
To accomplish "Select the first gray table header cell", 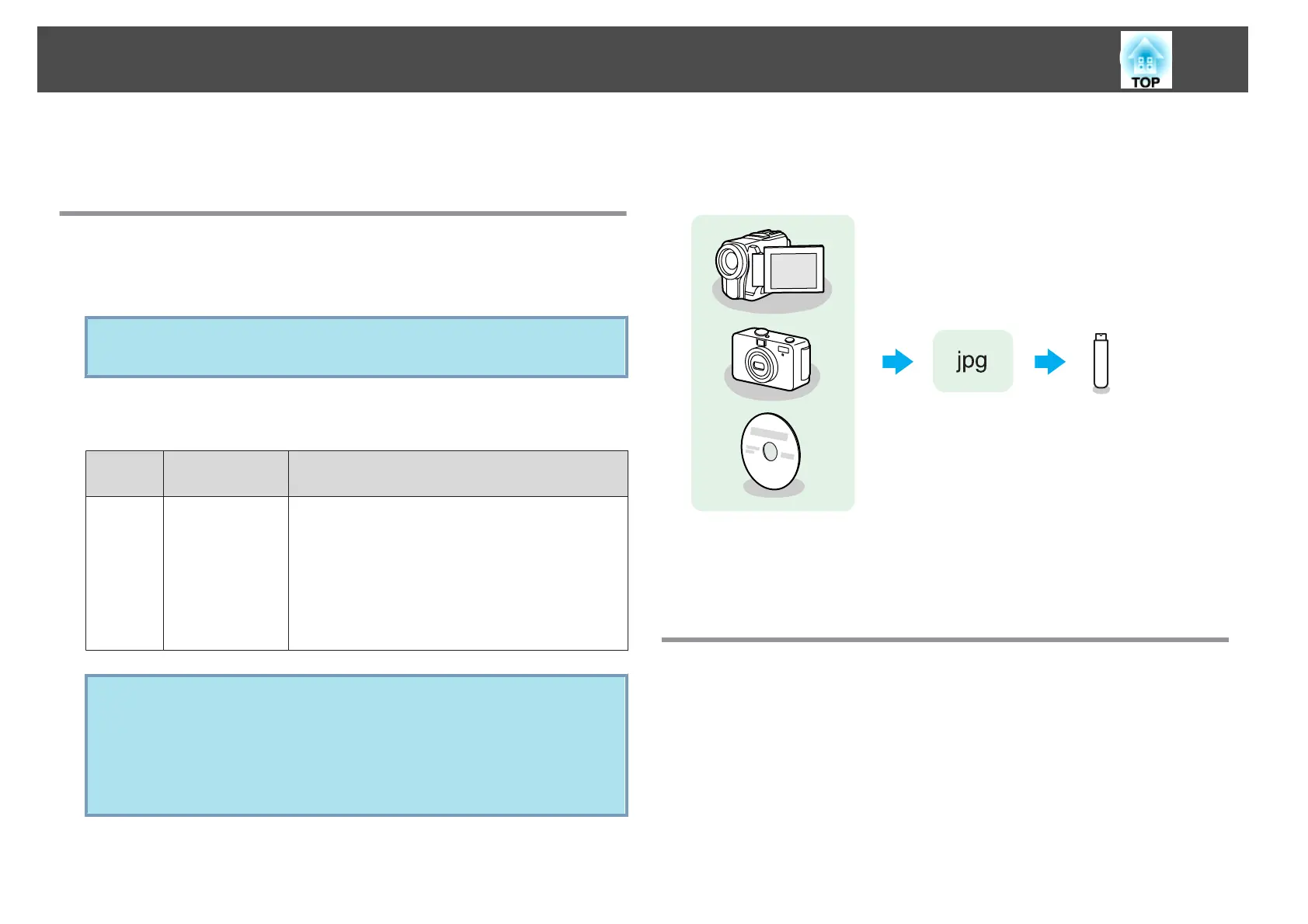I will pos(124,474).
